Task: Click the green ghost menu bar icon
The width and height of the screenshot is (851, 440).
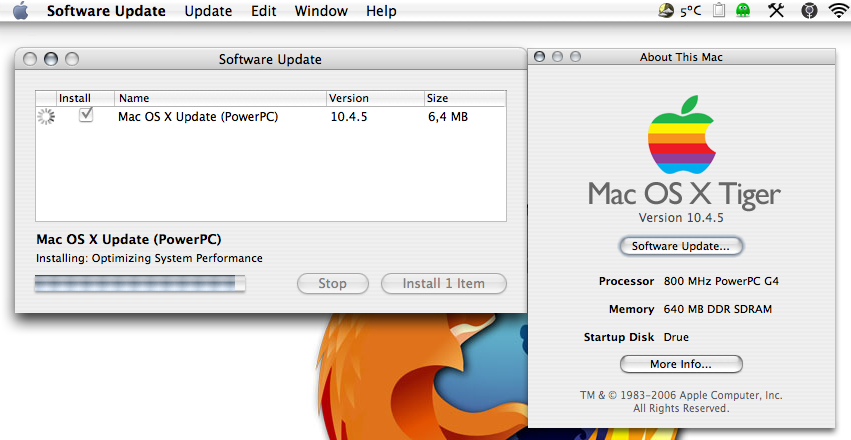Action: (743, 10)
